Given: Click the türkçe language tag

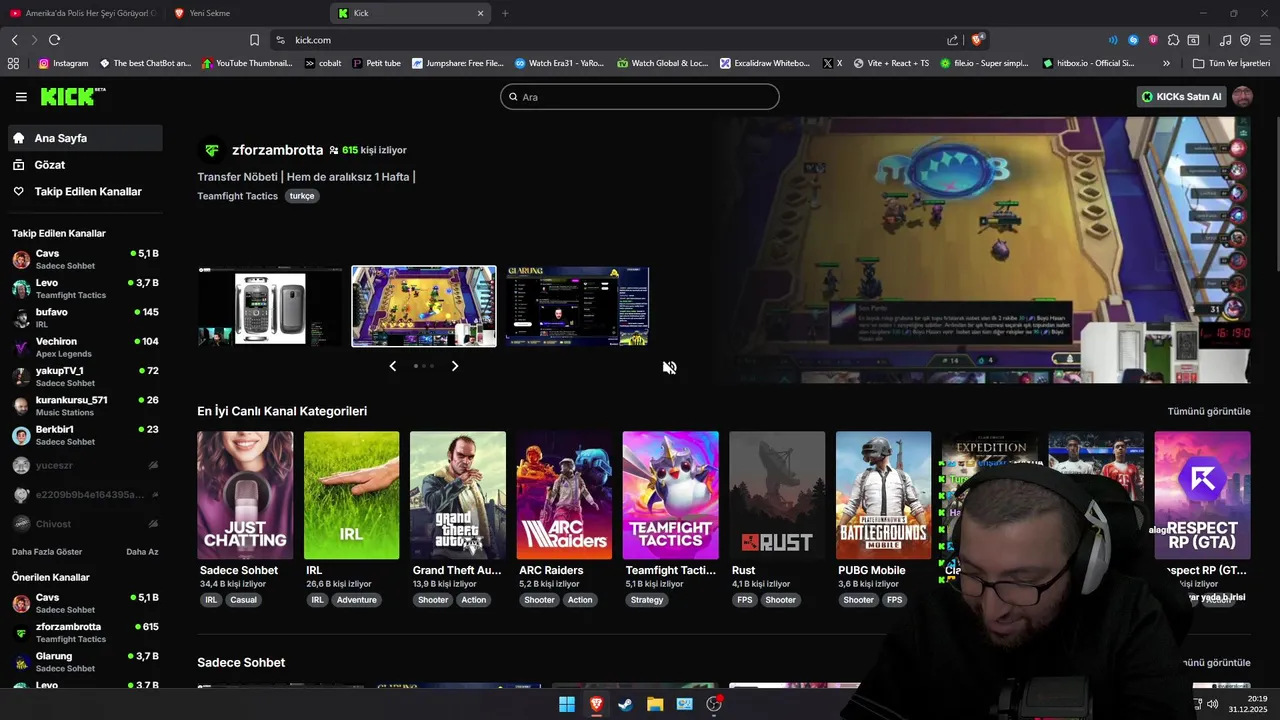Looking at the screenshot, I should (x=302, y=196).
